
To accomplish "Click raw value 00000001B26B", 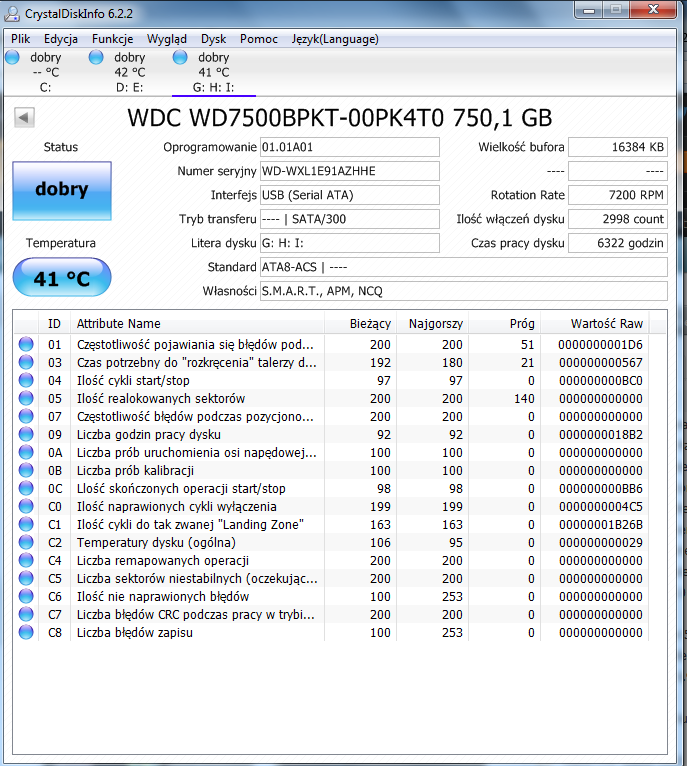I will [x=601, y=525].
